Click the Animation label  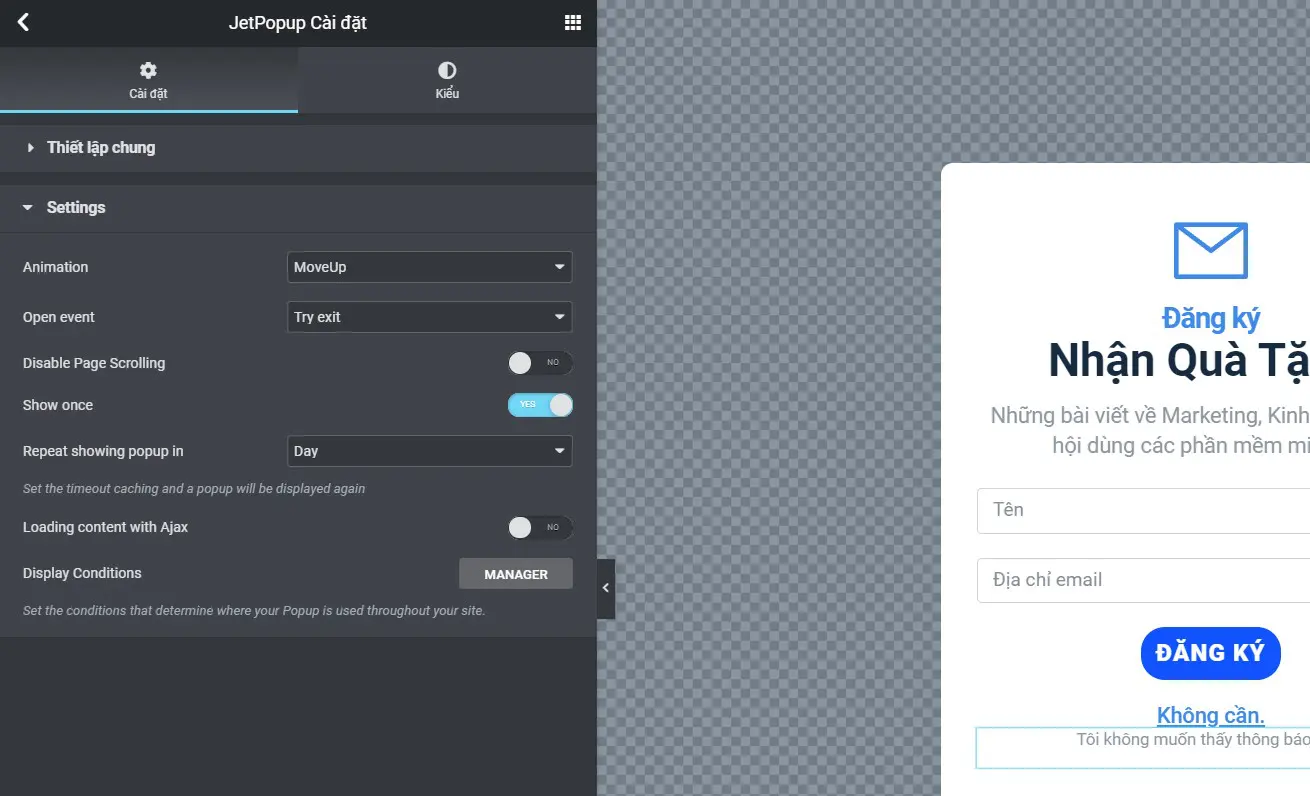[56, 267]
